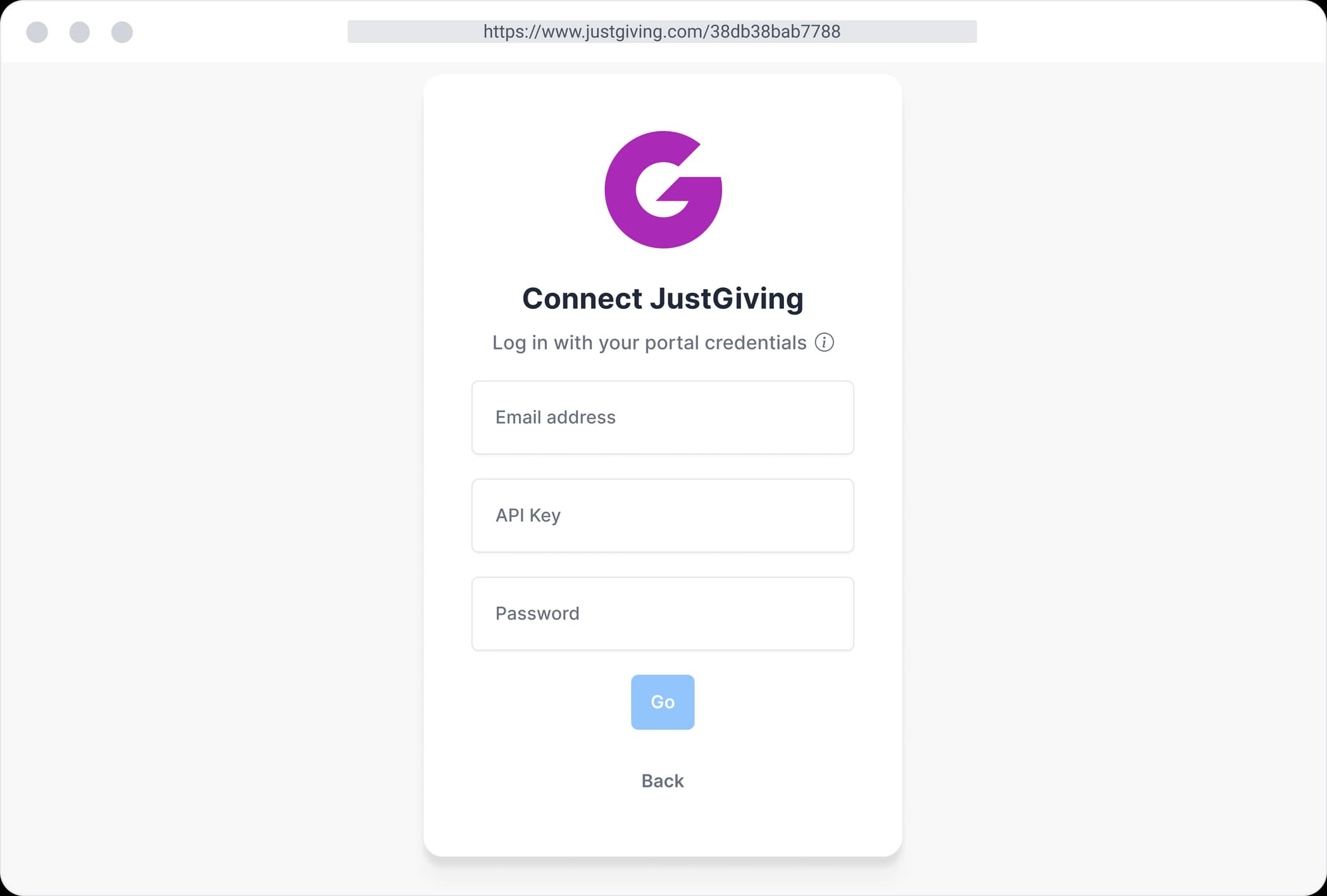Viewport: 1327px width, 896px height.
Task: Click the Email address placeholder text
Action: (x=555, y=418)
